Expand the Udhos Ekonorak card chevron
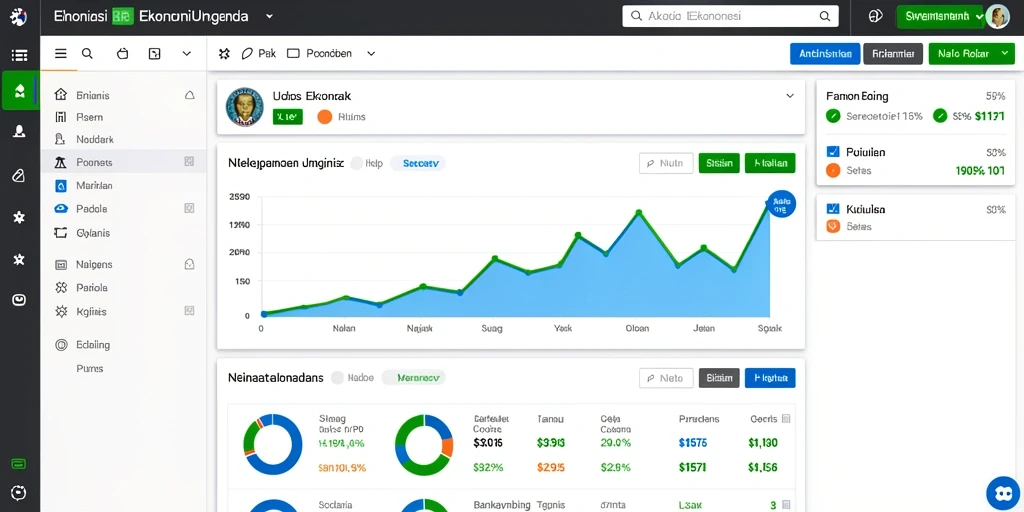 coord(790,96)
